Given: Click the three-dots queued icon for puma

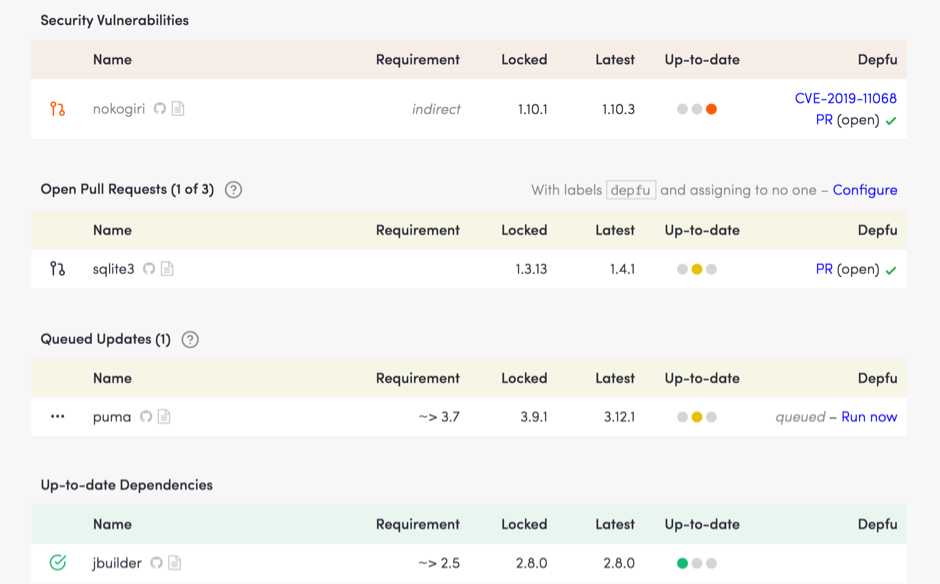Looking at the screenshot, I should click(x=58, y=417).
